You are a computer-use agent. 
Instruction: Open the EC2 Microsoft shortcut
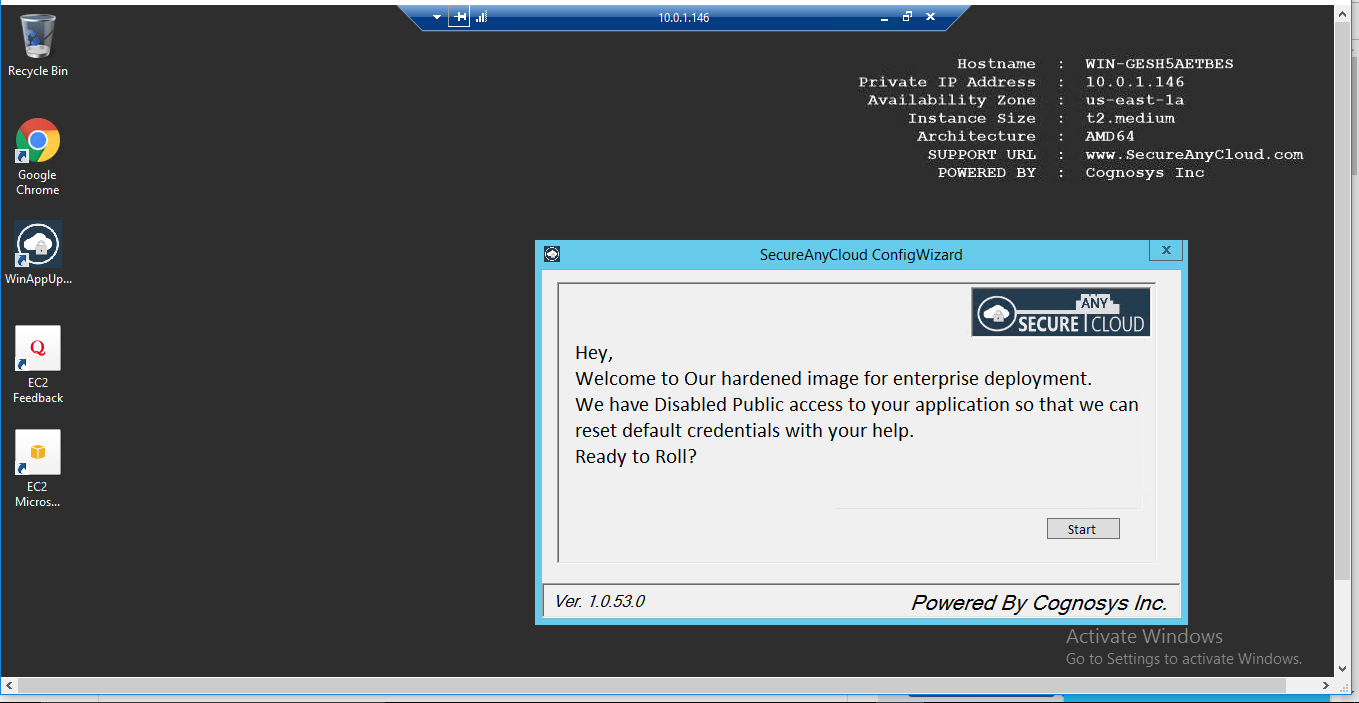click(x=37, y=451)
